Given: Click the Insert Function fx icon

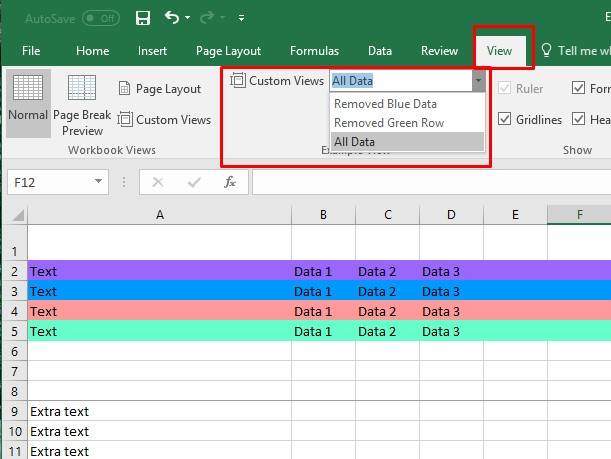Looking at the screenshot, I should 230,182.
